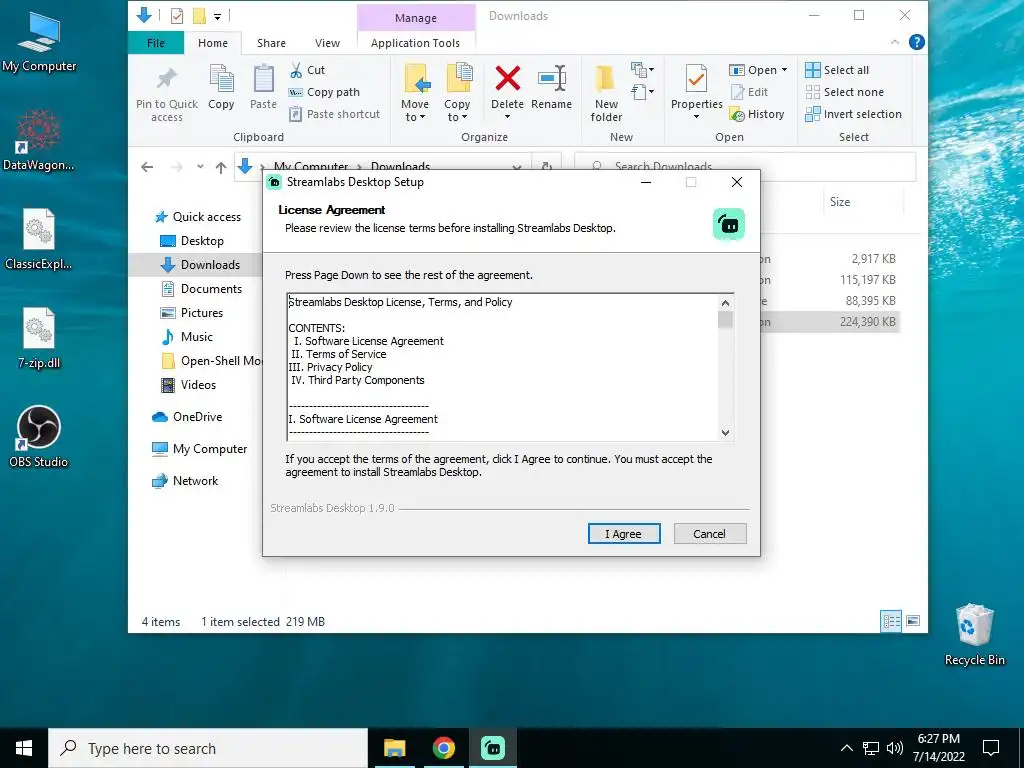Select the 7-zip.dll desktop file

39,338
